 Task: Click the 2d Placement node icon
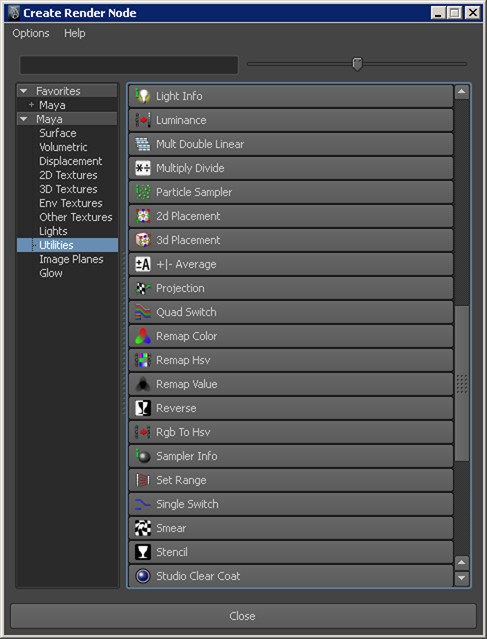(143, 216)
